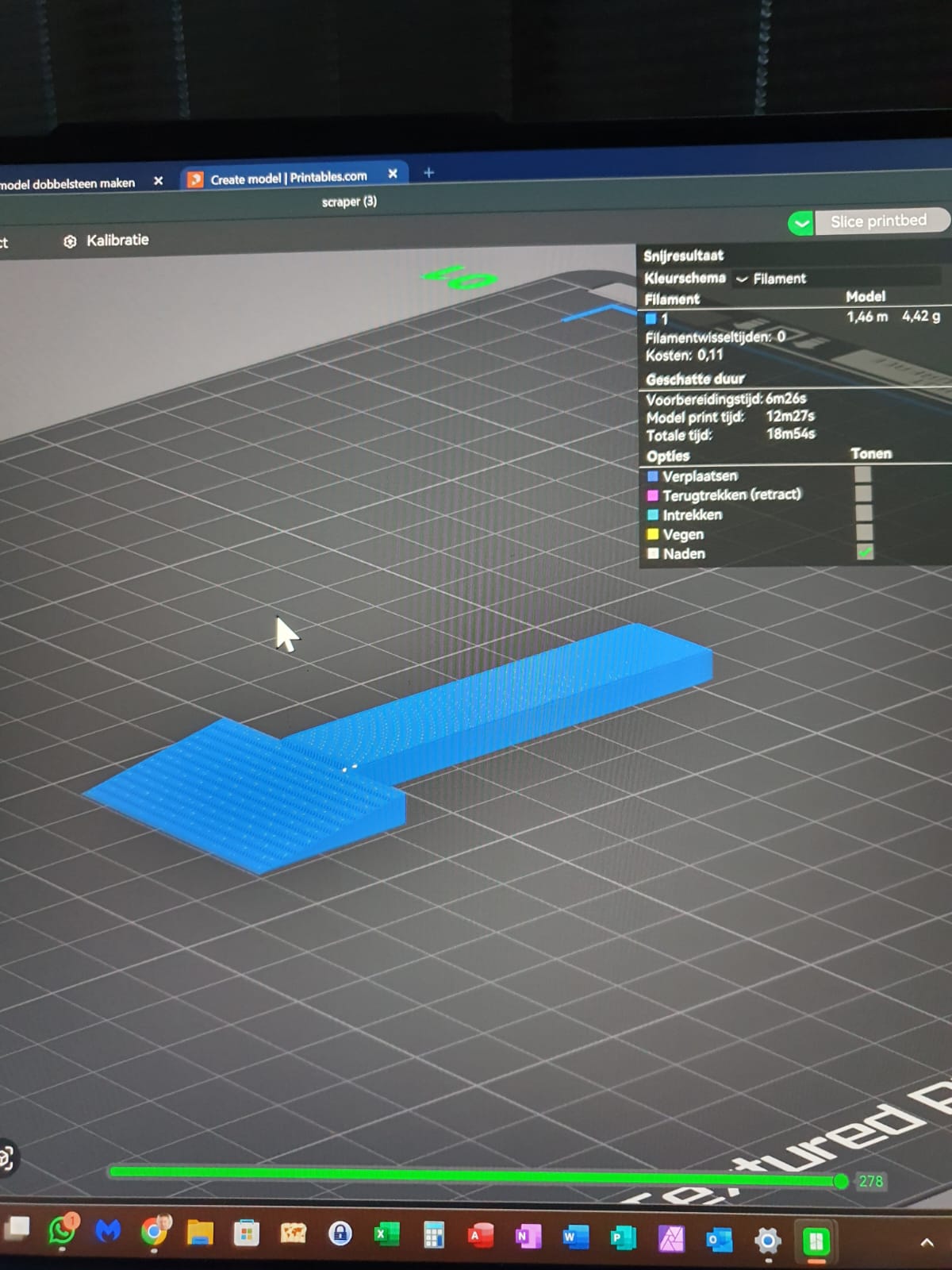Toggle the Terugtrekken (retract) checkbox
Viewport: 952px width, 1270px height.
(x=864, y=493)
